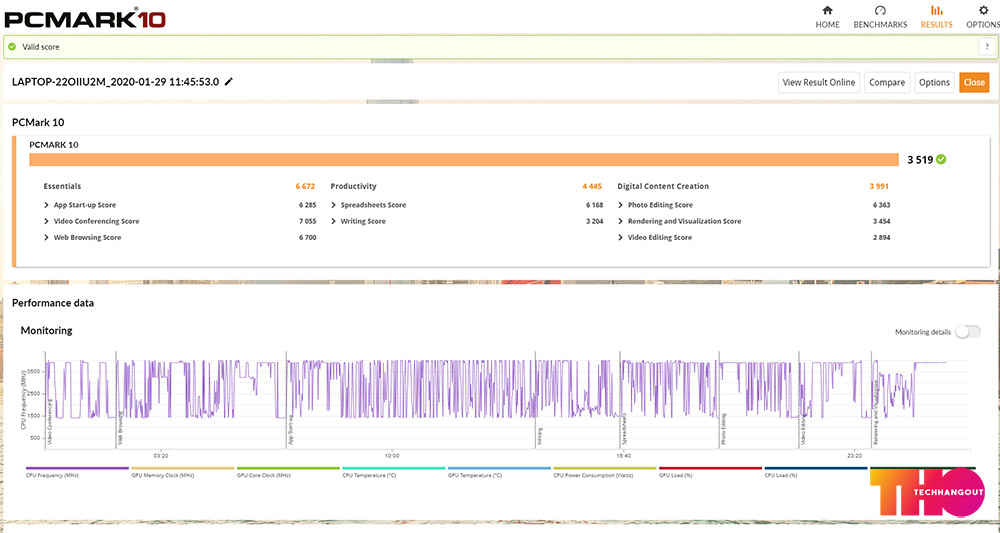
Task: Select CPU Load (%) legend entry
Action: click(816, 472)
